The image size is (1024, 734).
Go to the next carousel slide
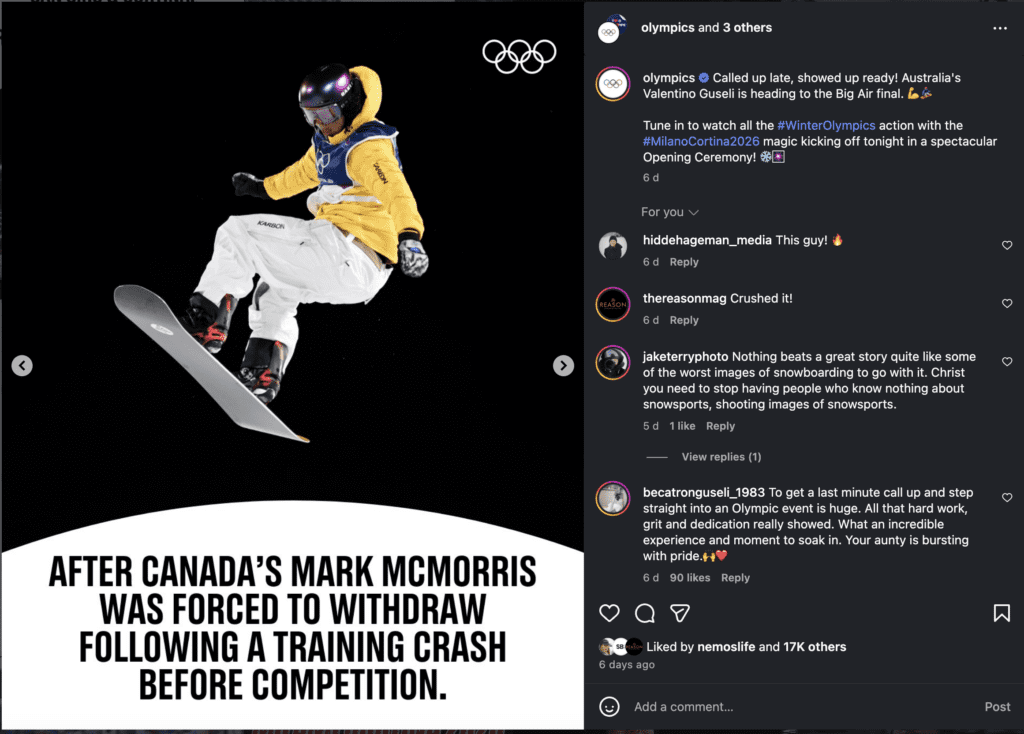point(564,366)
